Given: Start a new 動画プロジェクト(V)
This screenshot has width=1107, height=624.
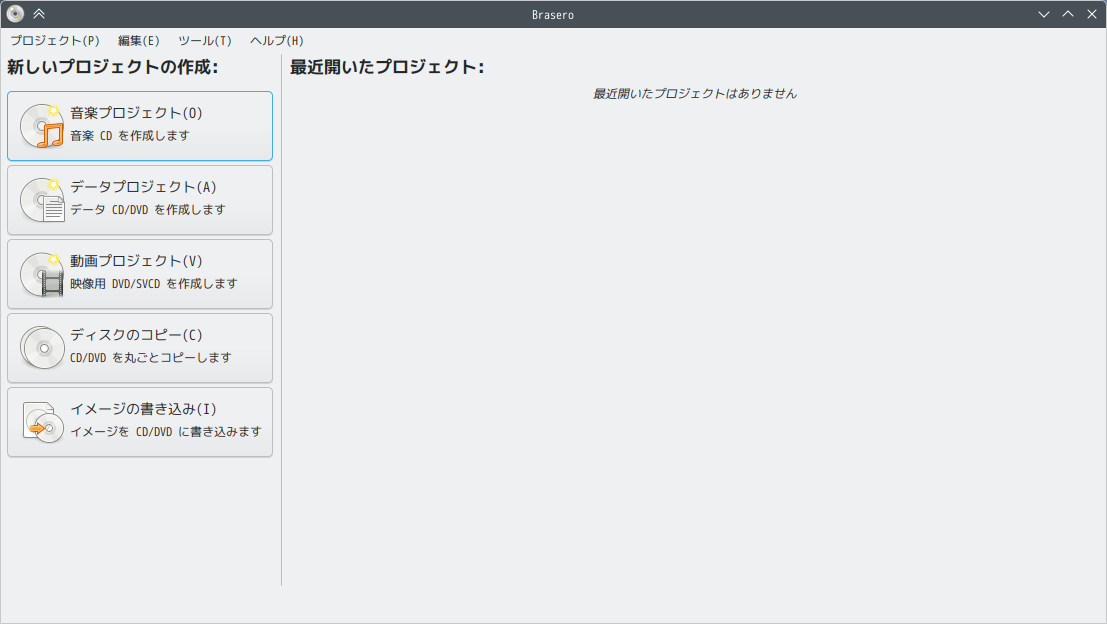Looking at the screenshot, I should (x=140, y=274).
